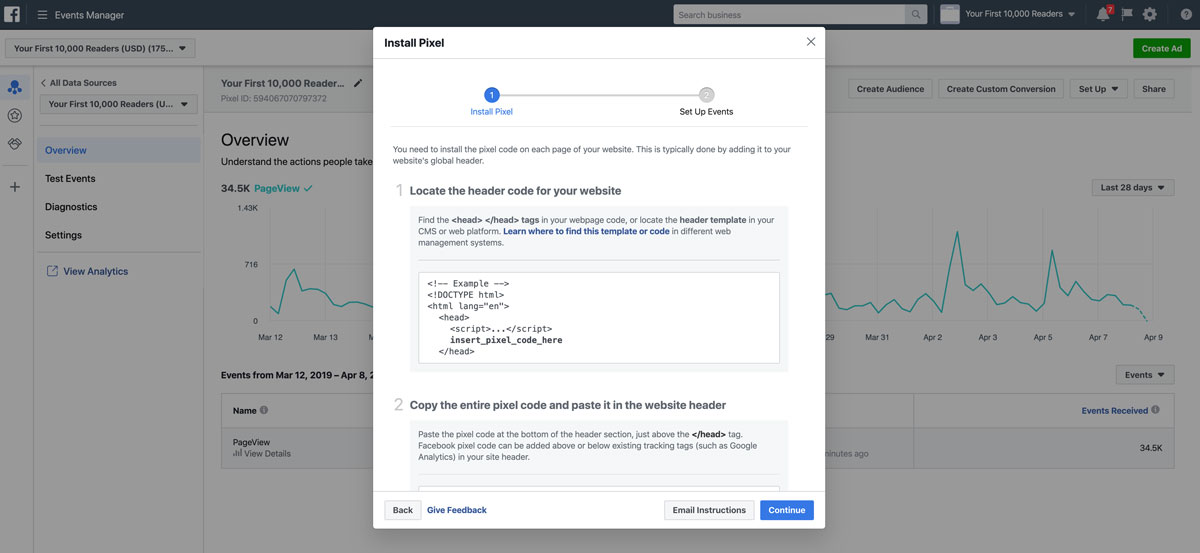Open the Last 28 days date dropdown
The width and height of the screenshot is (1200, 553).
1133,188
